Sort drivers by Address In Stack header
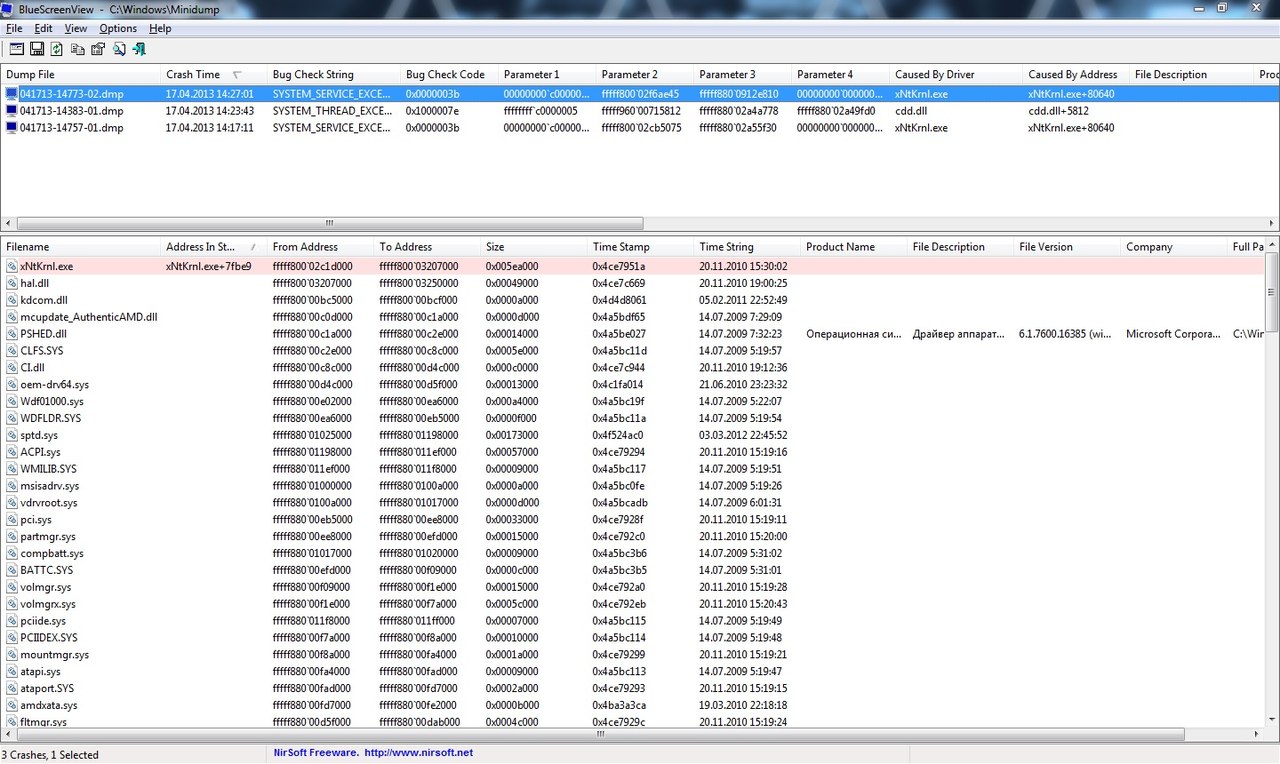Viewport: 1280px width, 764px height. (214, 247)
